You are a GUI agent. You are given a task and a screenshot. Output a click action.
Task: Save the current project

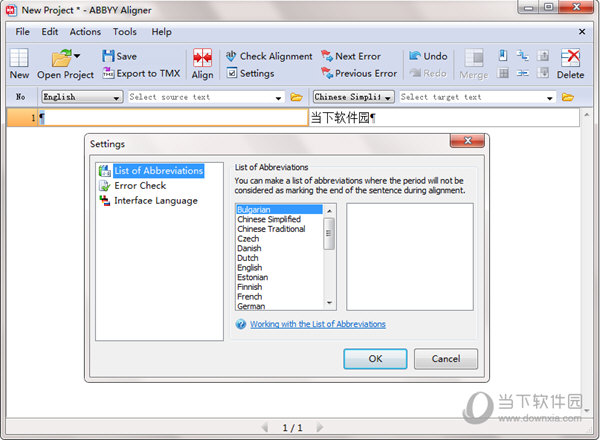pyautogui.click(x=119, y=56)
